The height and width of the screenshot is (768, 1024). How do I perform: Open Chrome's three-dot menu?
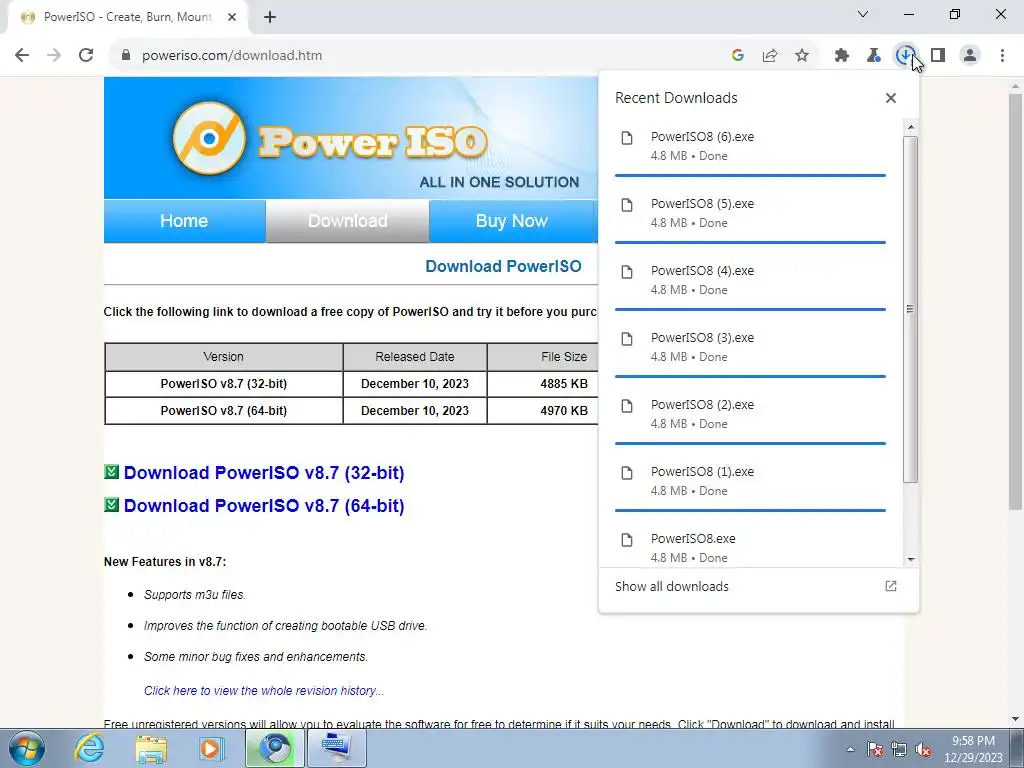(x=1002, y=56)
